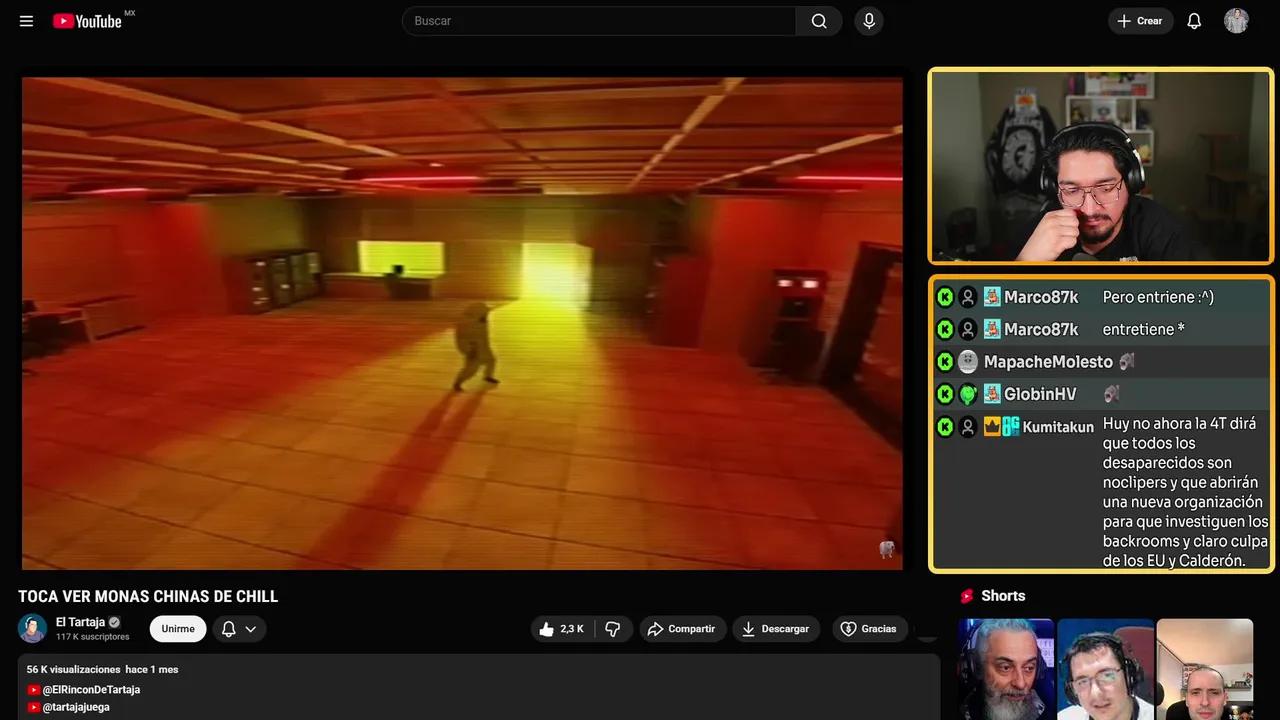Viewport: 1280px width, 720px height.
Task: Click GlobinHV's green badge icon
Action: [x=968, y=394]
